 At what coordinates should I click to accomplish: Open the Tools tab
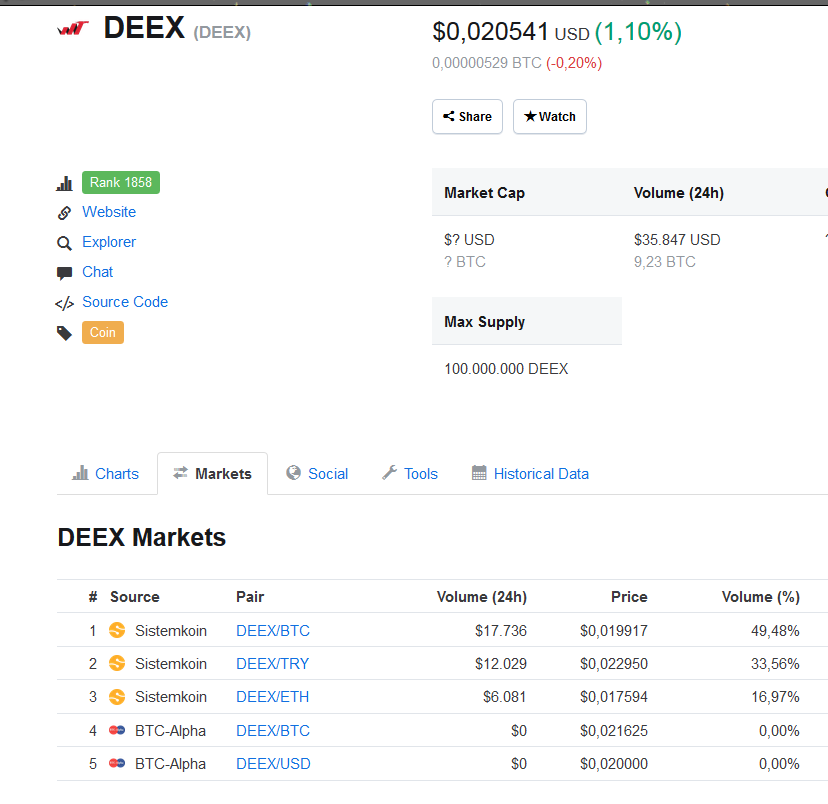coord(410,474)
